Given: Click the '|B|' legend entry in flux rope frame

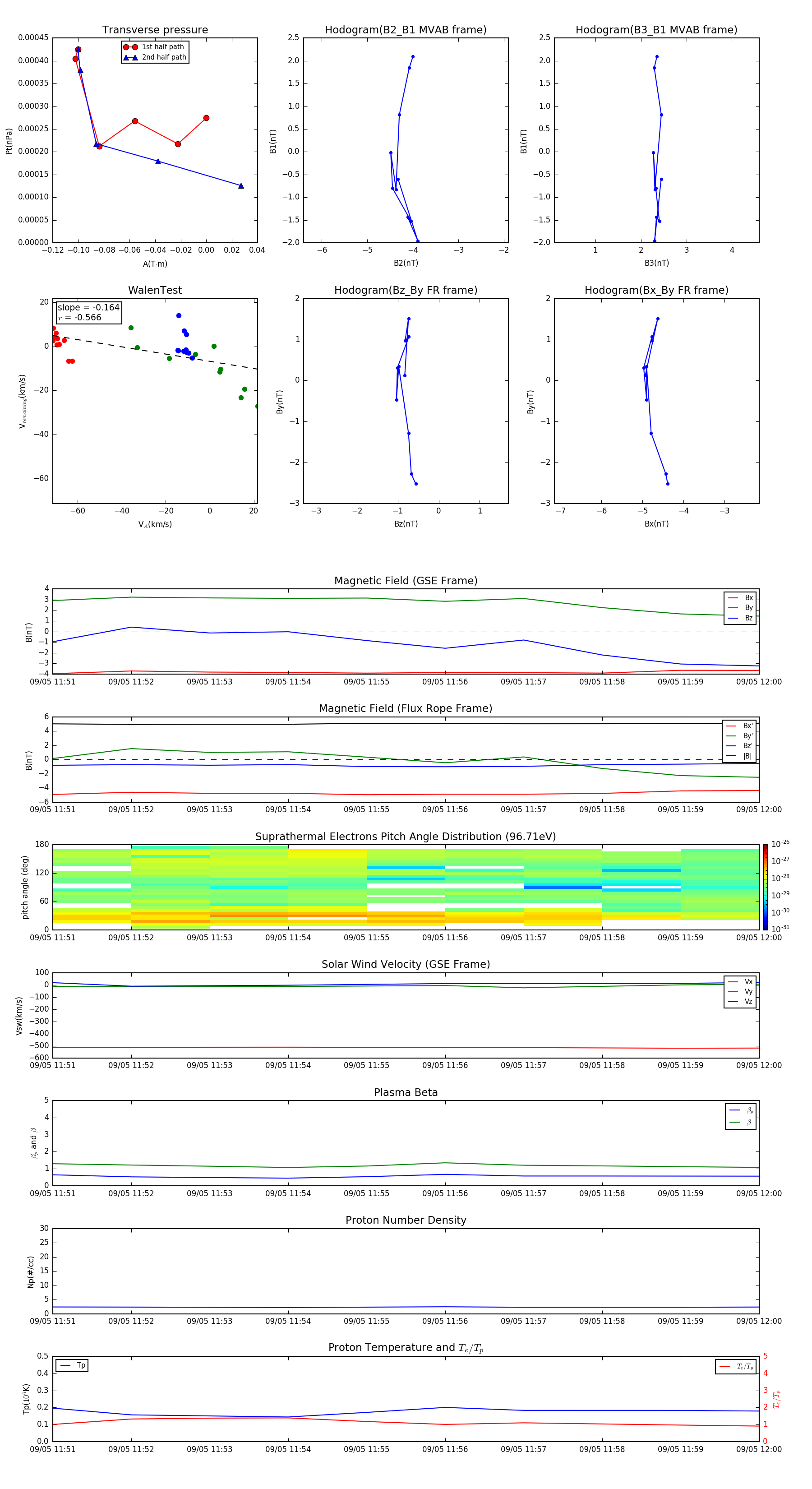Looking at the screenshot, I should [739, 756].
